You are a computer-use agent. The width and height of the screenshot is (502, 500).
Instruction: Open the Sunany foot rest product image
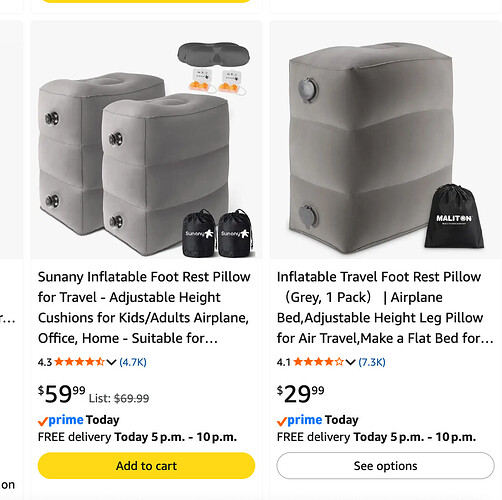(x=146, y=140)
